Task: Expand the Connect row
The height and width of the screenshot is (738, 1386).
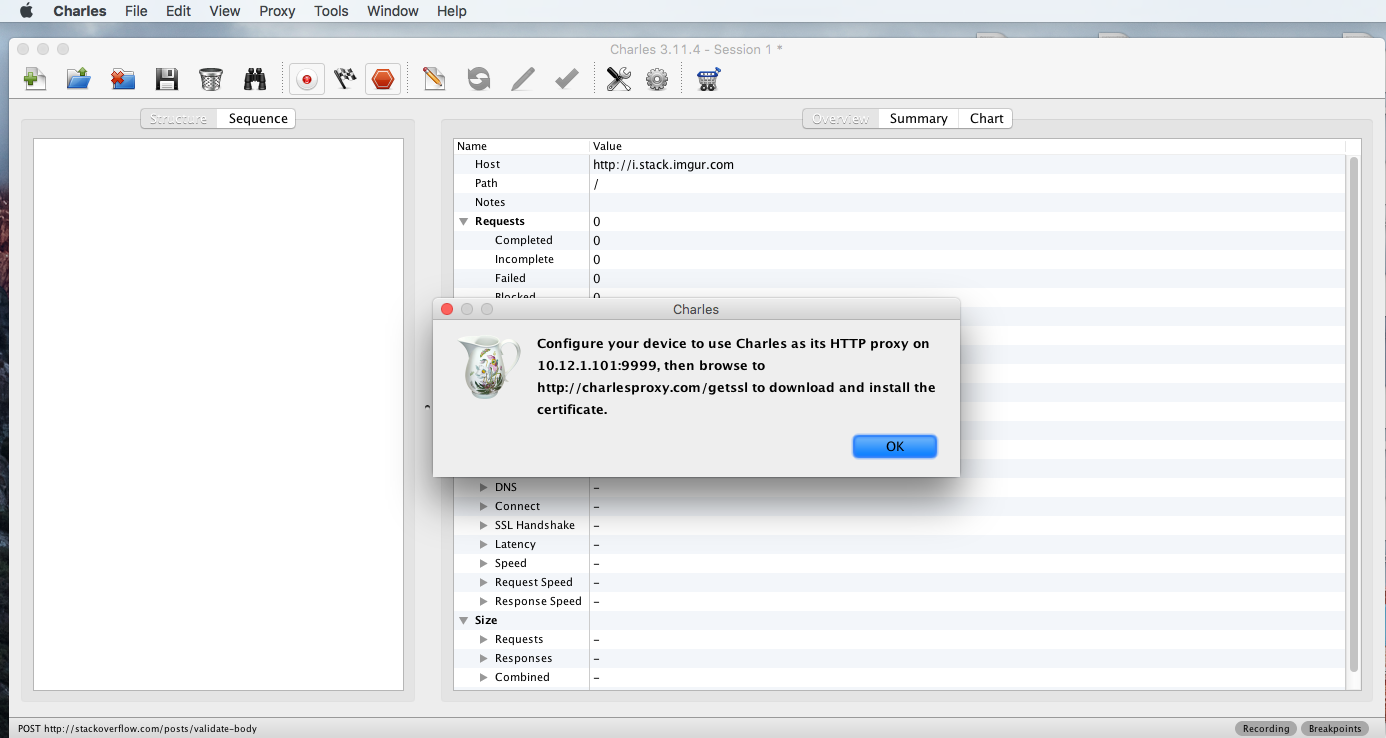Action: [x=484, y=506]
